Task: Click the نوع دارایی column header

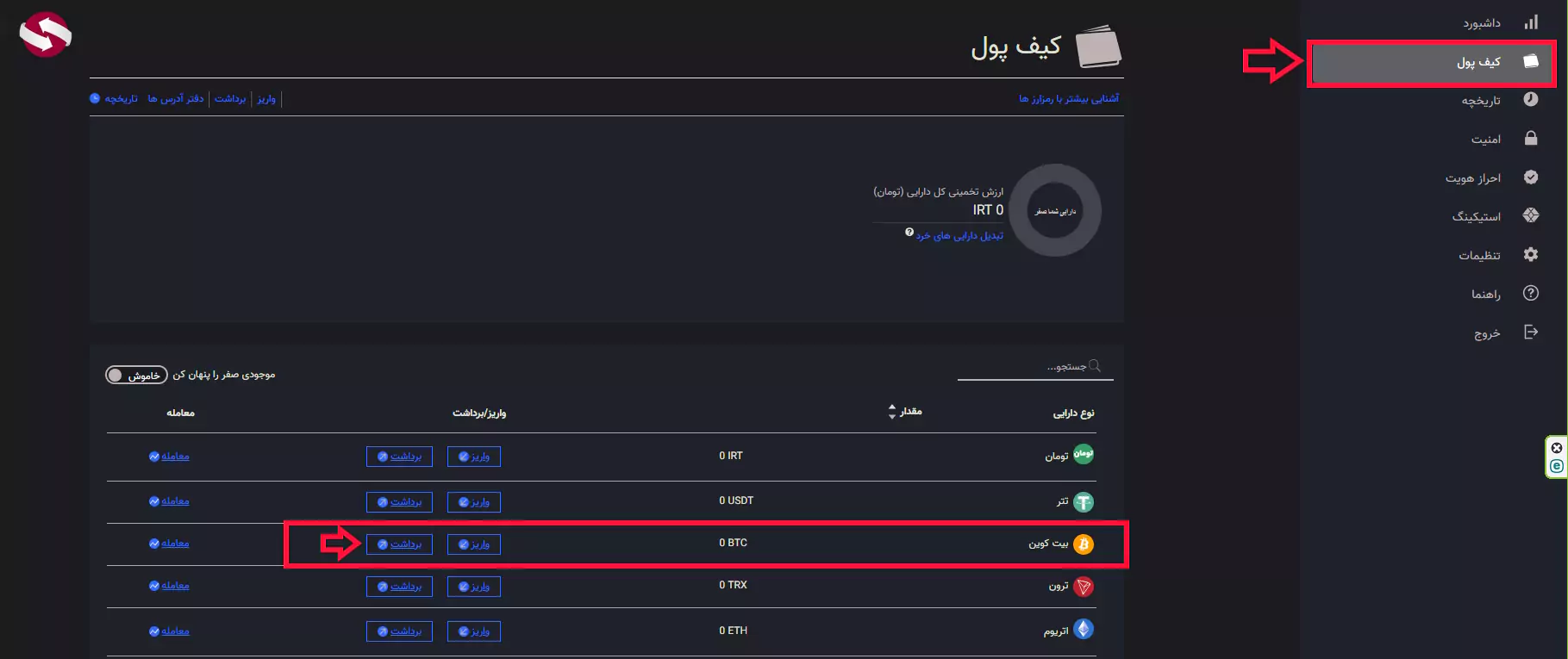Action: point(1073,413)
